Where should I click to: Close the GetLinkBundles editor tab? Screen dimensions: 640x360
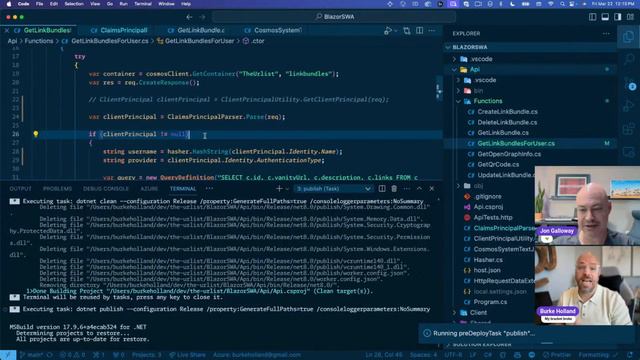[7, 31]
